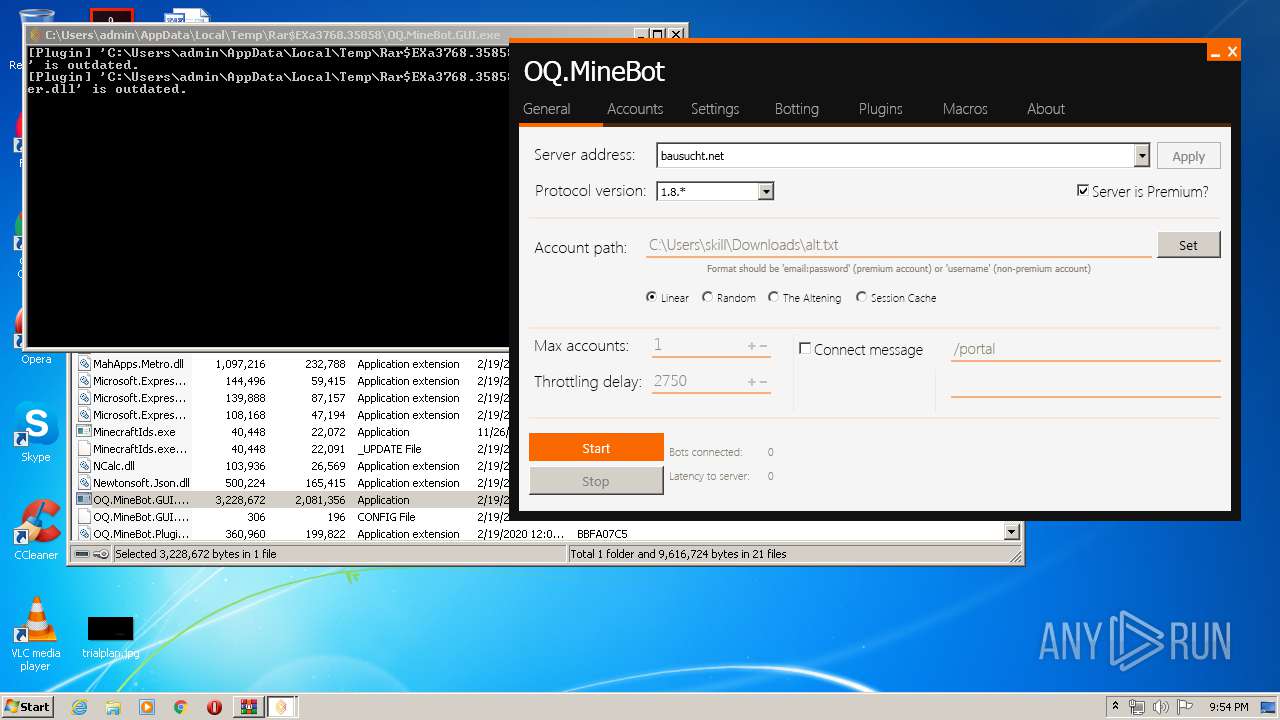Viewport: 1280px width, 720px height.
Task: Increase Throttling delay with plus
Action: tap(752, 382)
